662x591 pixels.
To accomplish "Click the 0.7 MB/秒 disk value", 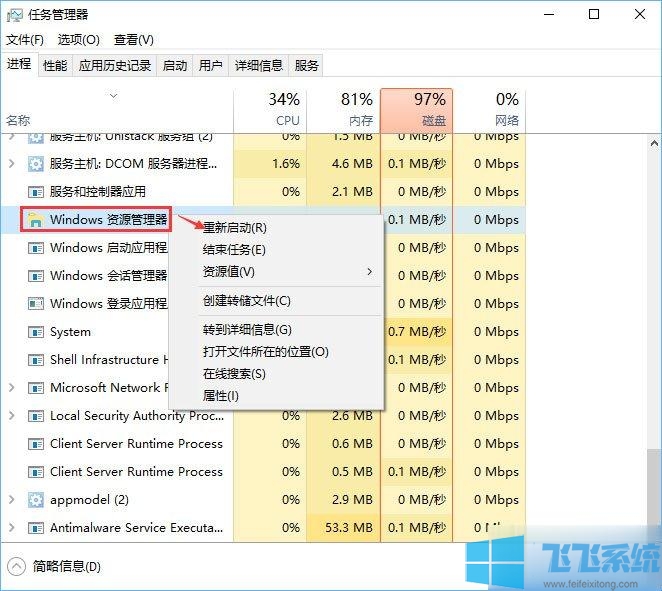I will [417, 332].
